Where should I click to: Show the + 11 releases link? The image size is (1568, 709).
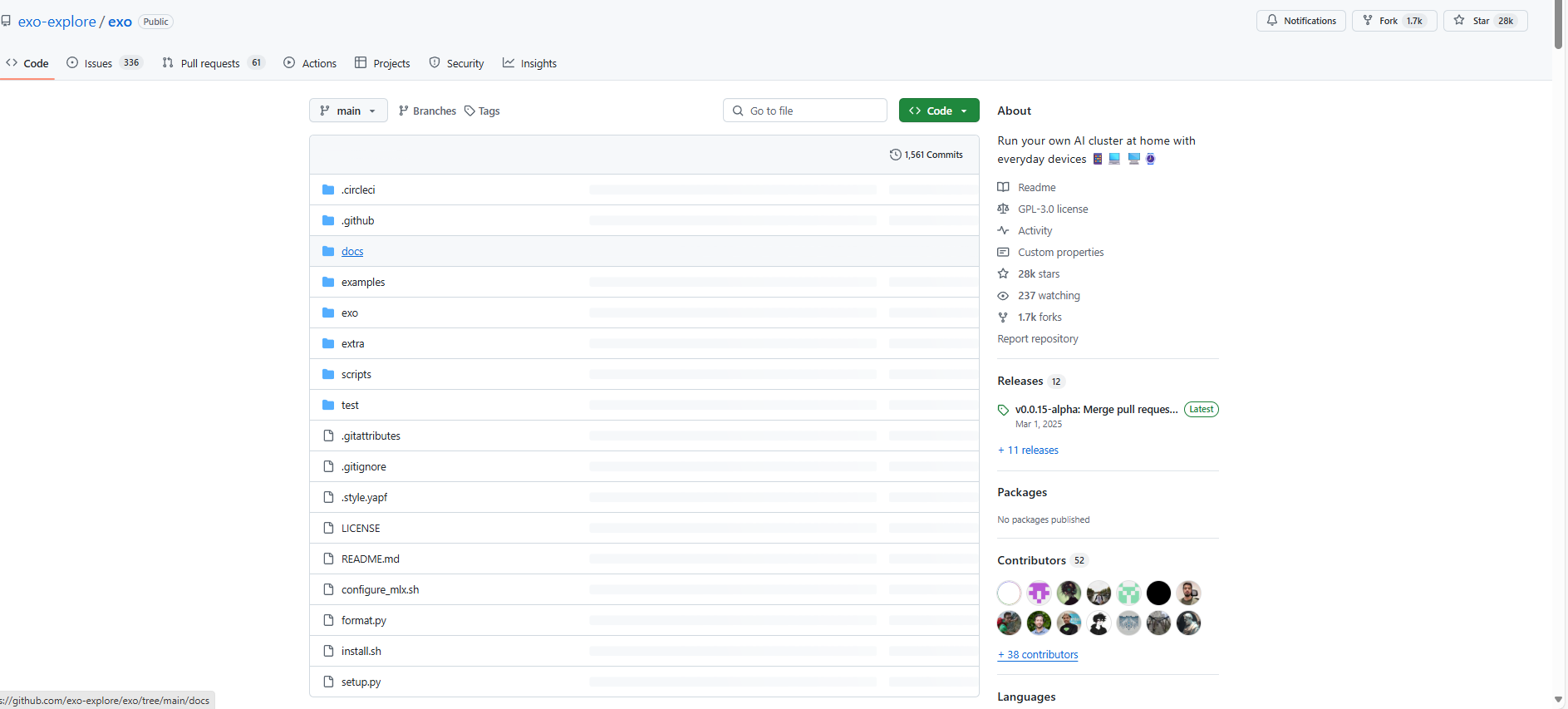[x=1028, y=450]
